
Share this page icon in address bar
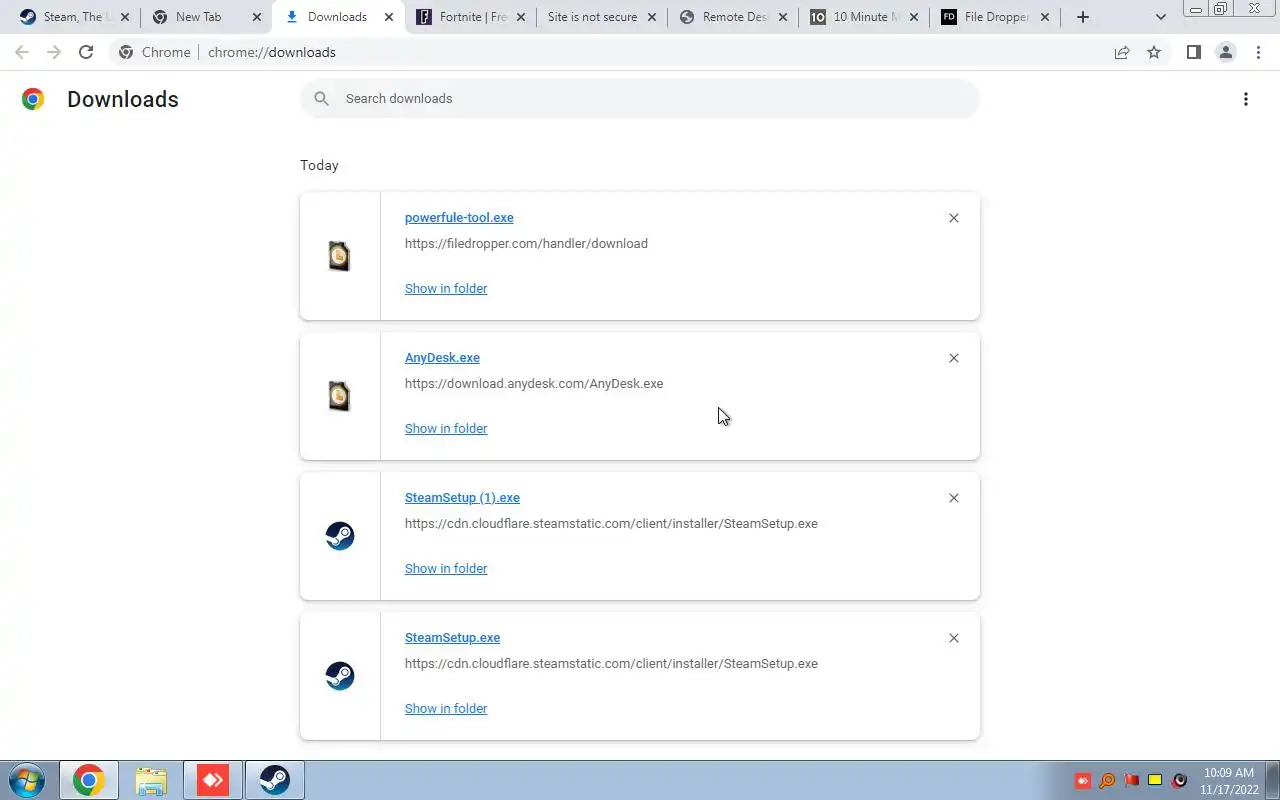(x=1122, y=52)
